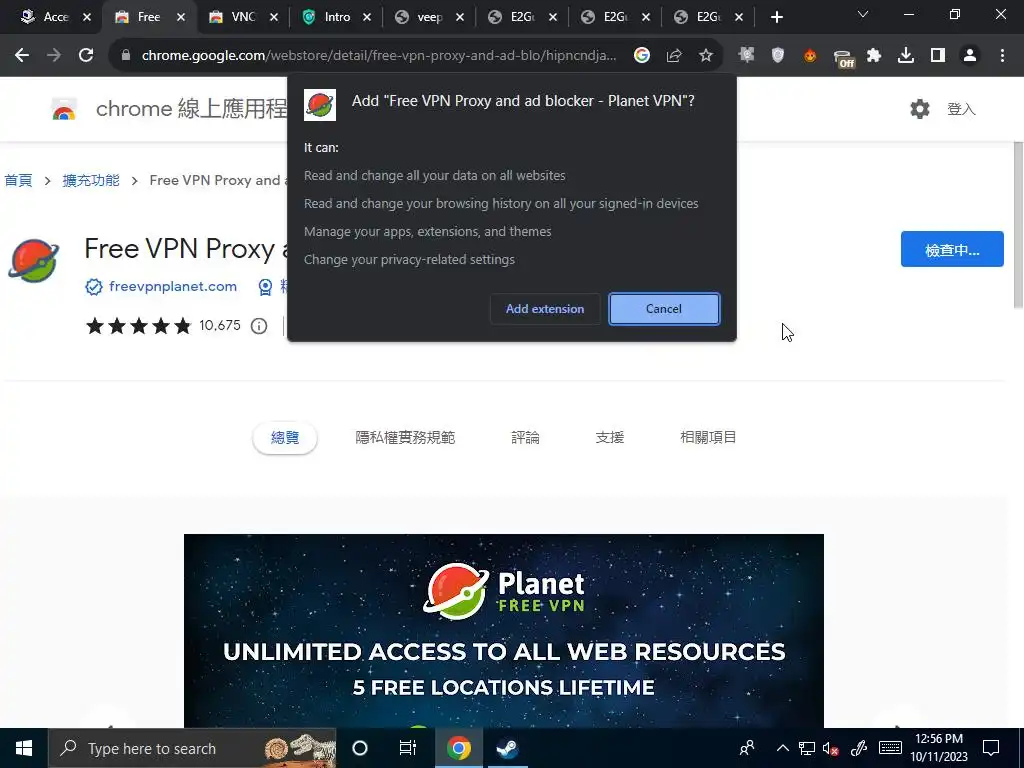Click the rating info icon
Viewport: 1024px width, 768px height.
point(259,326)
